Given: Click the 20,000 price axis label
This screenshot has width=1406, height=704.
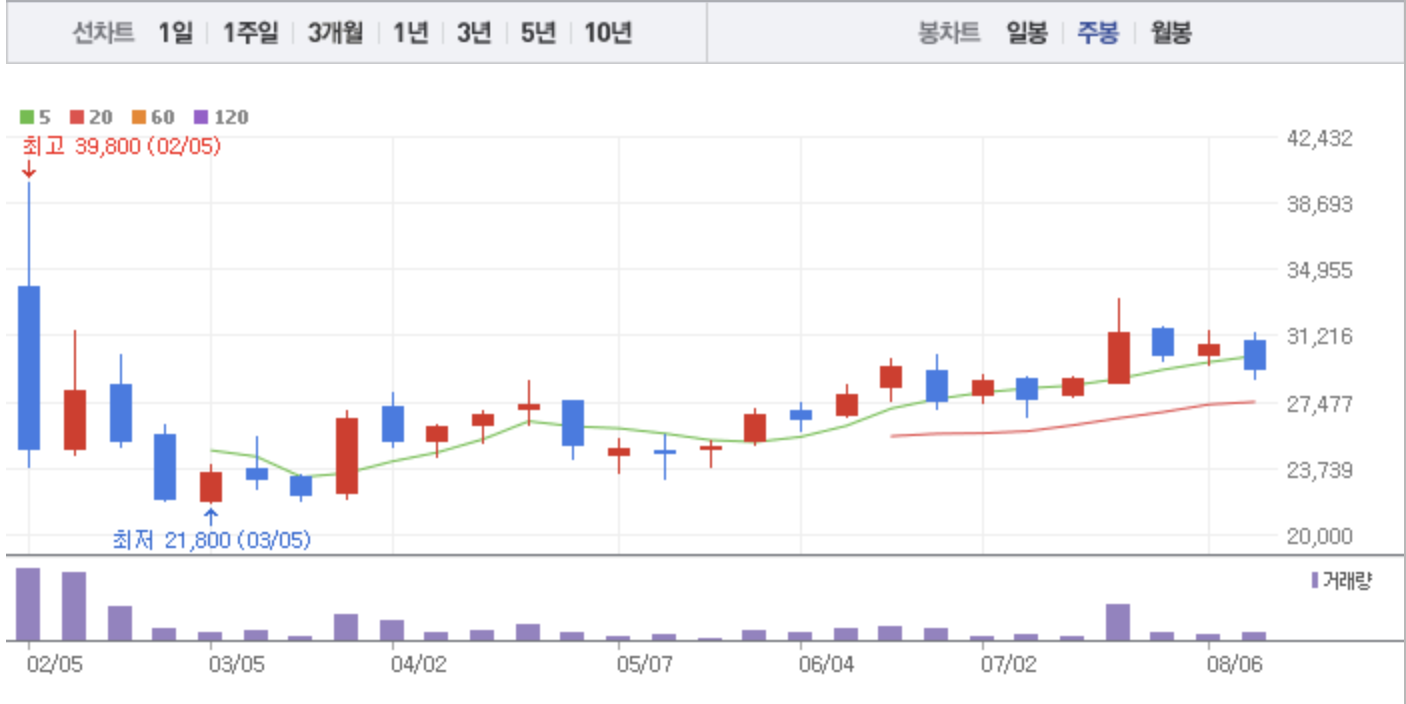Looking at the screenshot, I should (x=1318, y=536).
